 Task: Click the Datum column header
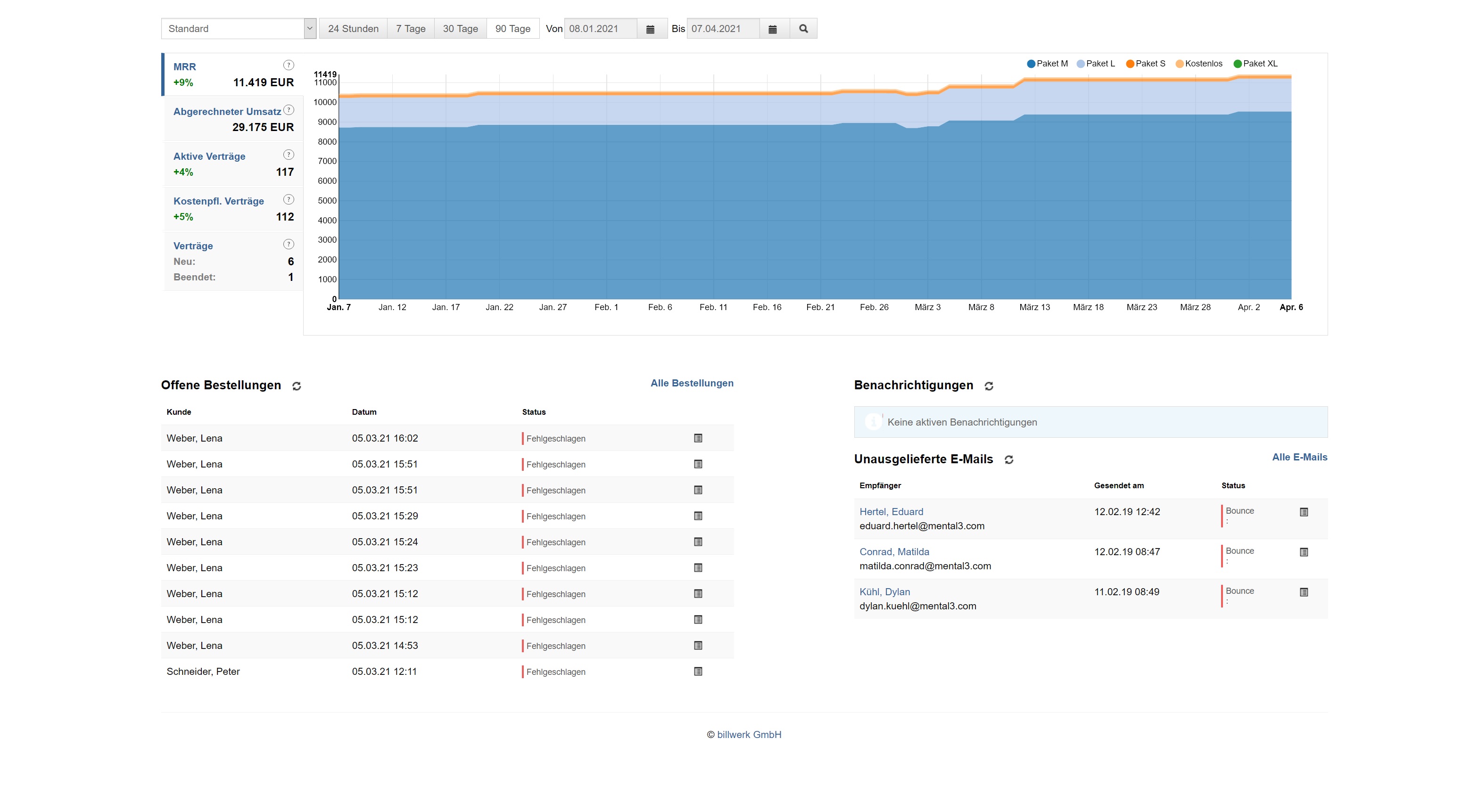(364, 412)
